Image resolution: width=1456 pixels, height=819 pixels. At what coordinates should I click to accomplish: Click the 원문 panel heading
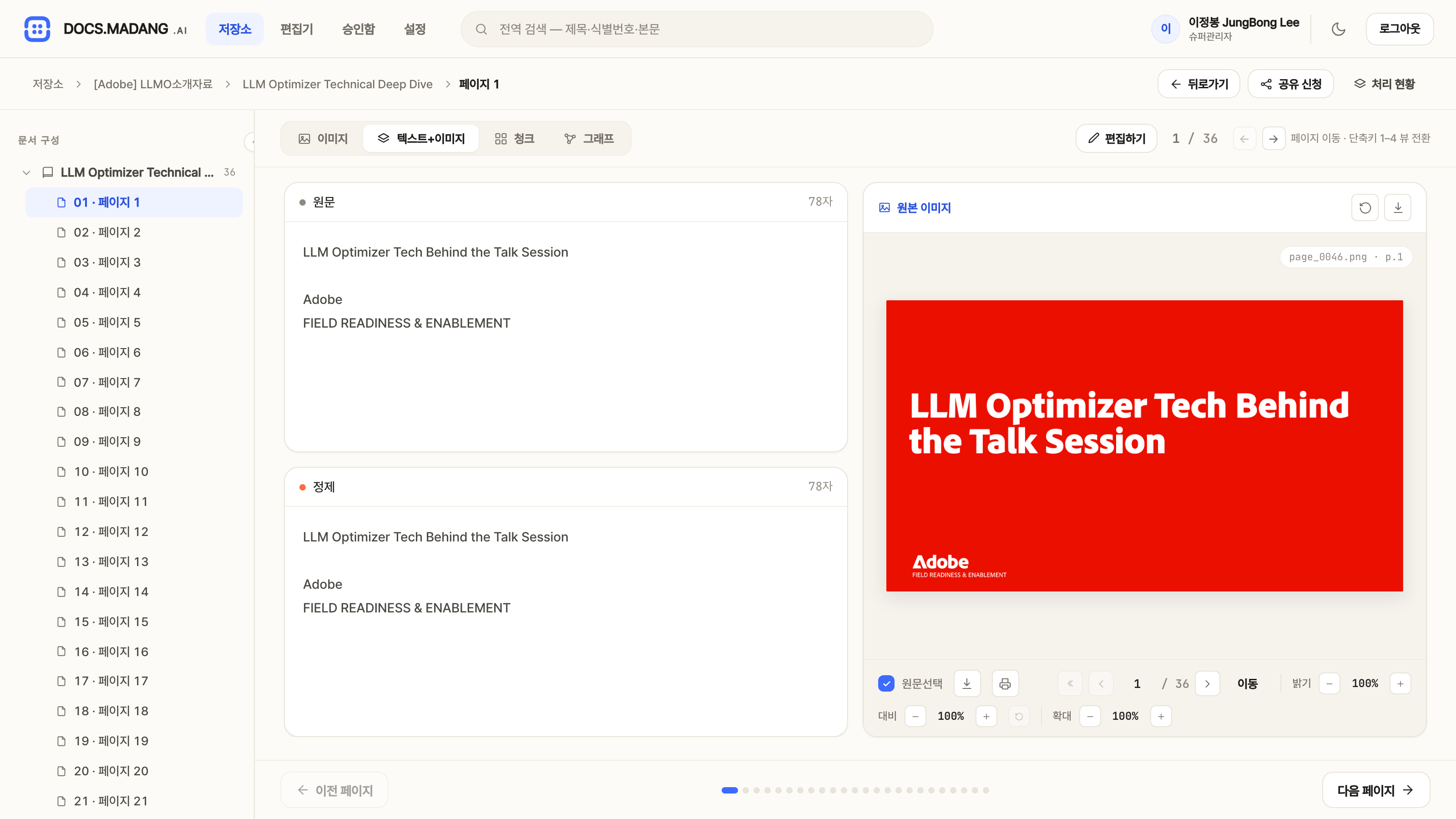(324, 202)
